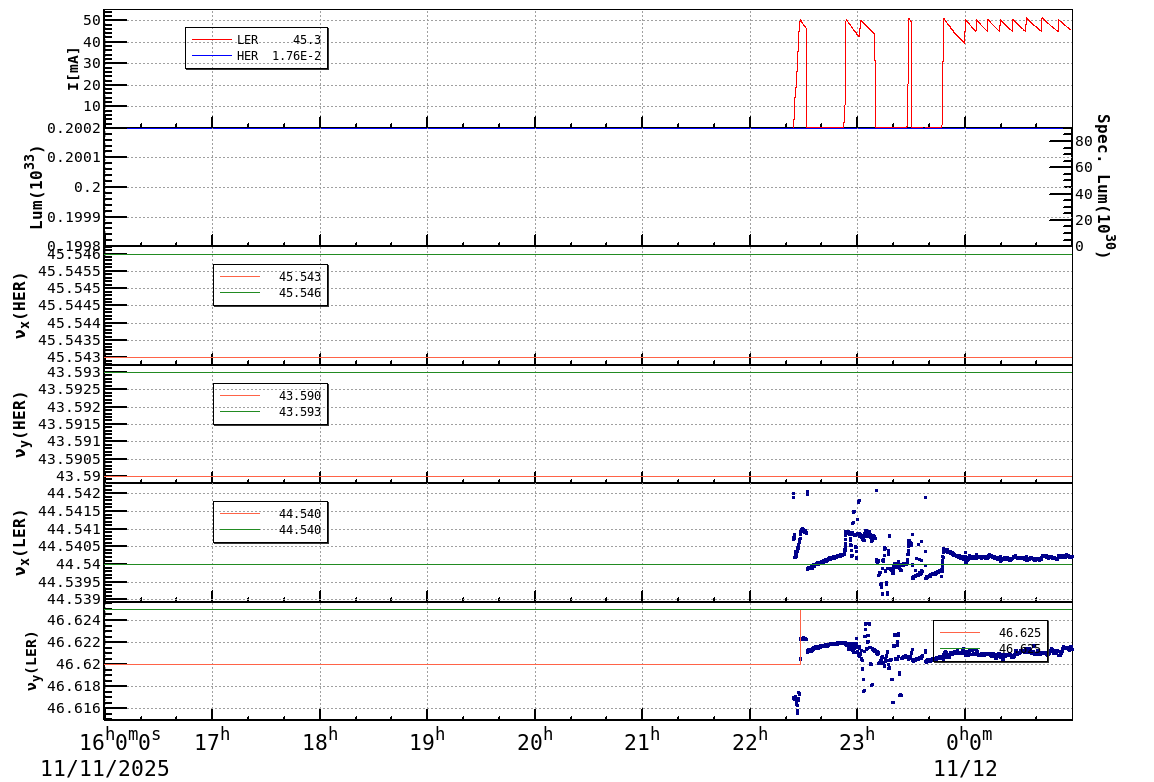Click tick label 30 on the current axis
Viewport: 1154px width, 782px height.
[91, 63]
